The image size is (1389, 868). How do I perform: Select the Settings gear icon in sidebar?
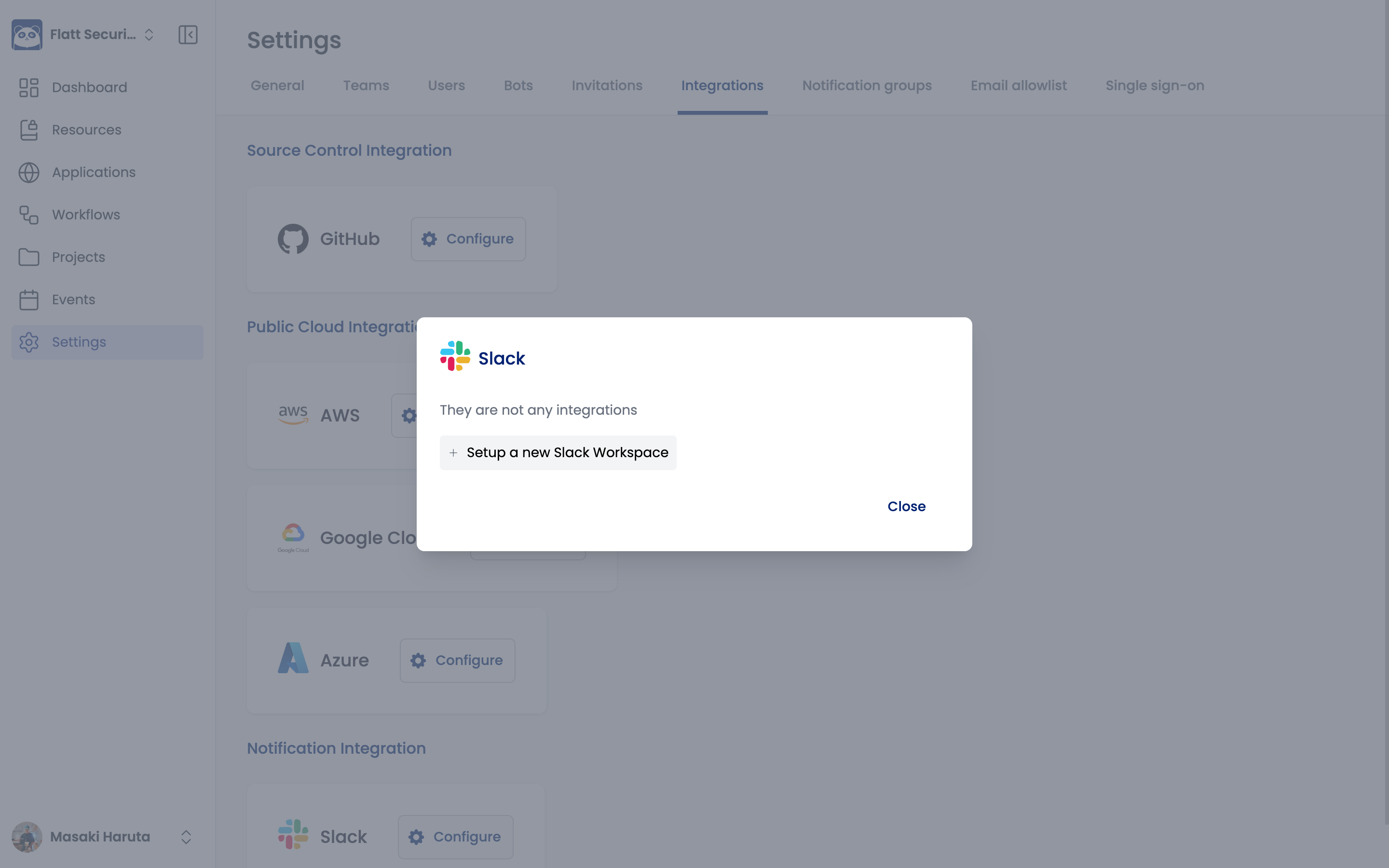click(x=29, y=342)
